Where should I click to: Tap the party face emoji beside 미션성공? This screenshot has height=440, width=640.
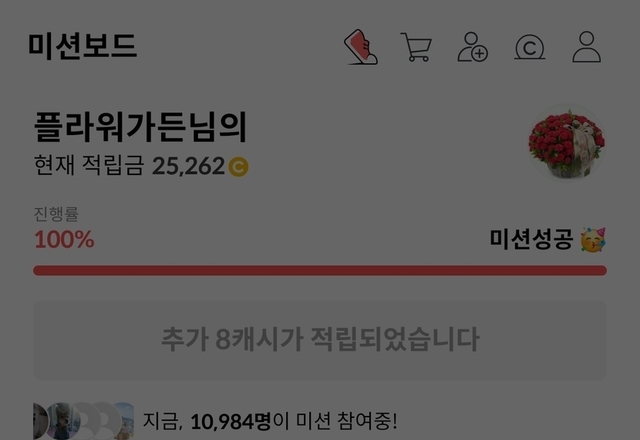593,240
